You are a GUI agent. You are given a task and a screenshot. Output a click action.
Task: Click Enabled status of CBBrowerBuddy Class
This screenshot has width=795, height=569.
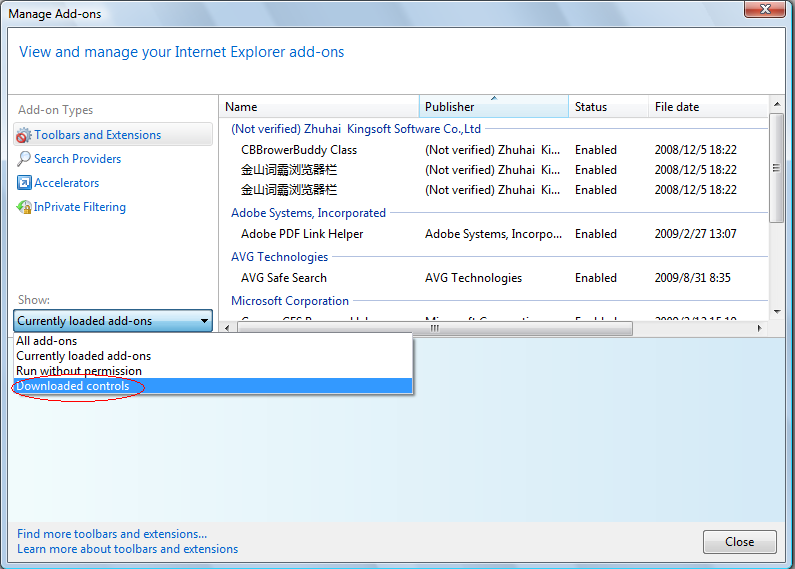pos(596,150)
